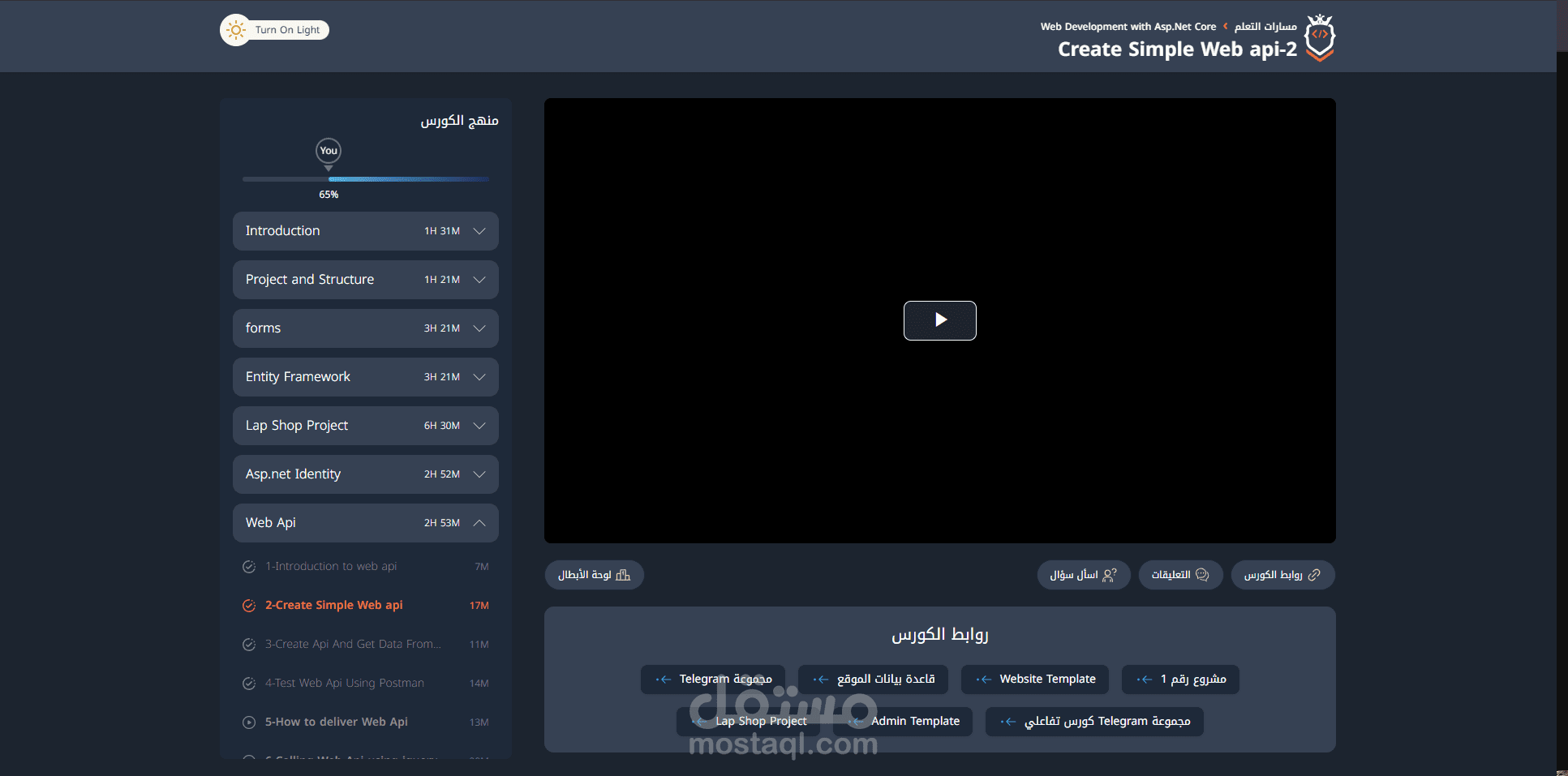
Task: Select the Entity Framework title
Action: 298,377
